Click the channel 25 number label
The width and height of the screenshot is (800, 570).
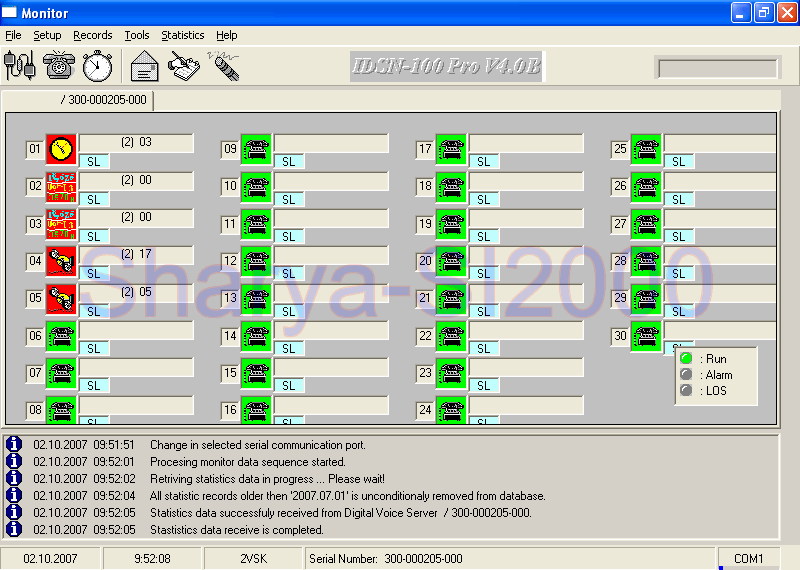[620, 150]
